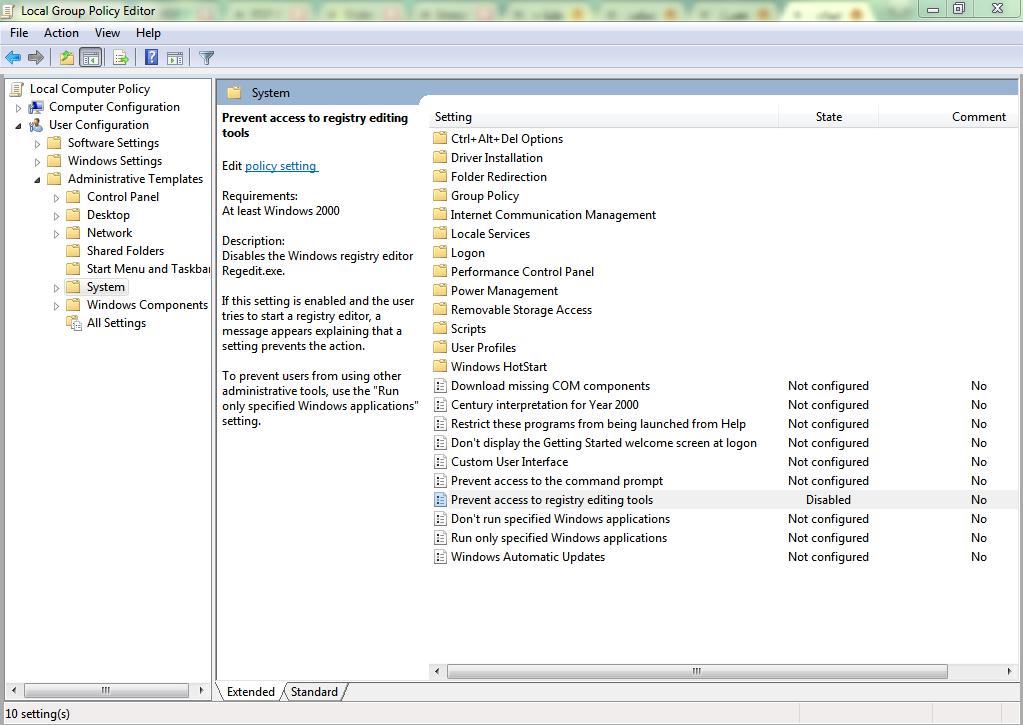This screenshot has height=725, width=1023.
Task: Go up one level with folder icon
Action: [x=66, y=58]
